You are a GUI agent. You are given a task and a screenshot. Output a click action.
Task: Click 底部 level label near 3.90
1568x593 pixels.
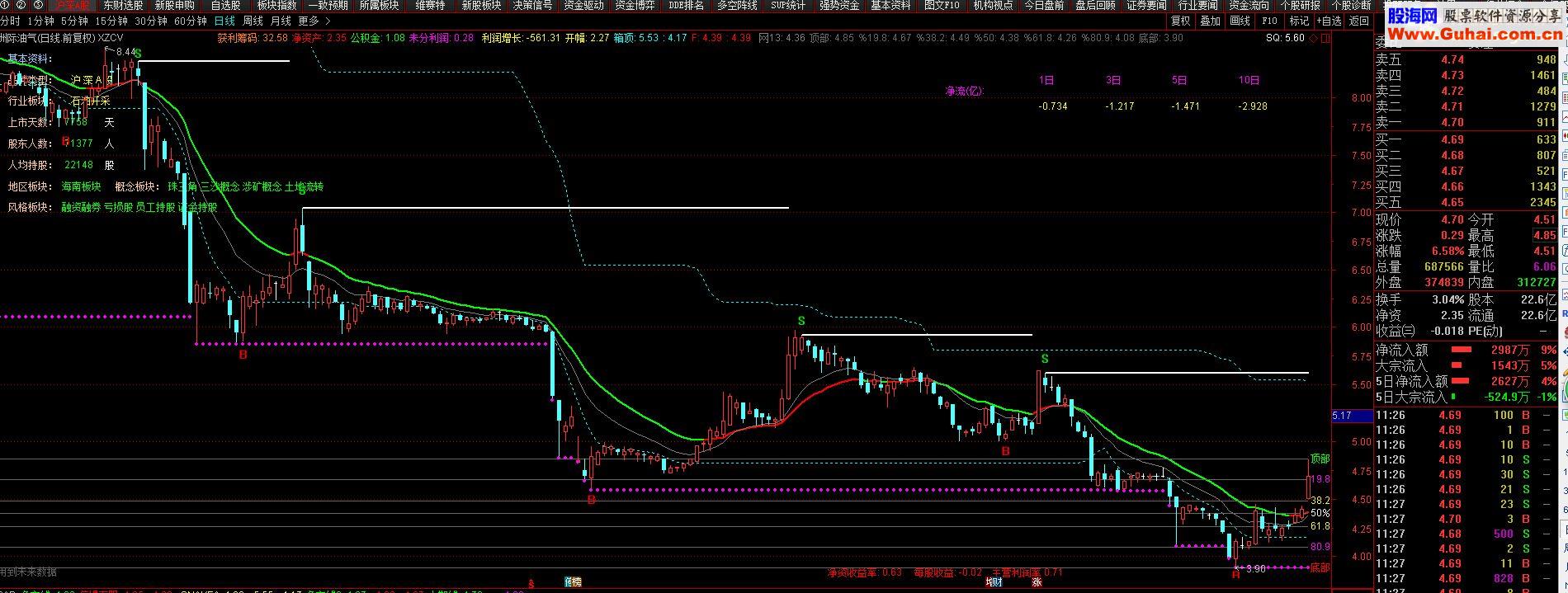(x=1320, y=567)
